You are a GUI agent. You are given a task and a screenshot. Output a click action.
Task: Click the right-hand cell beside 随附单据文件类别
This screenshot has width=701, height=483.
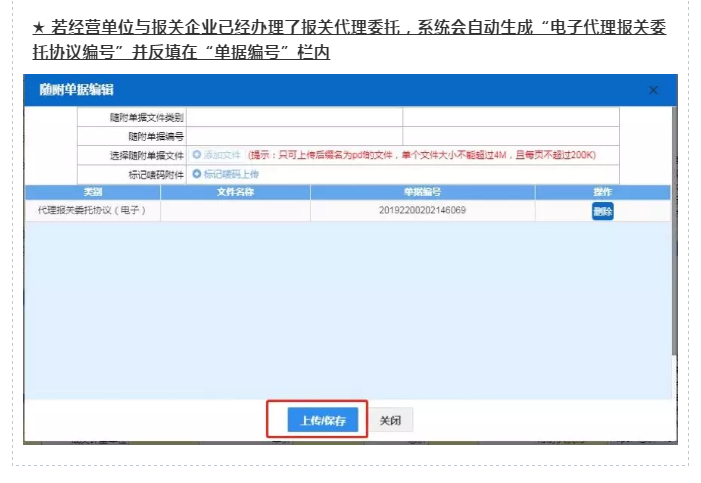(x=510, y=118)
